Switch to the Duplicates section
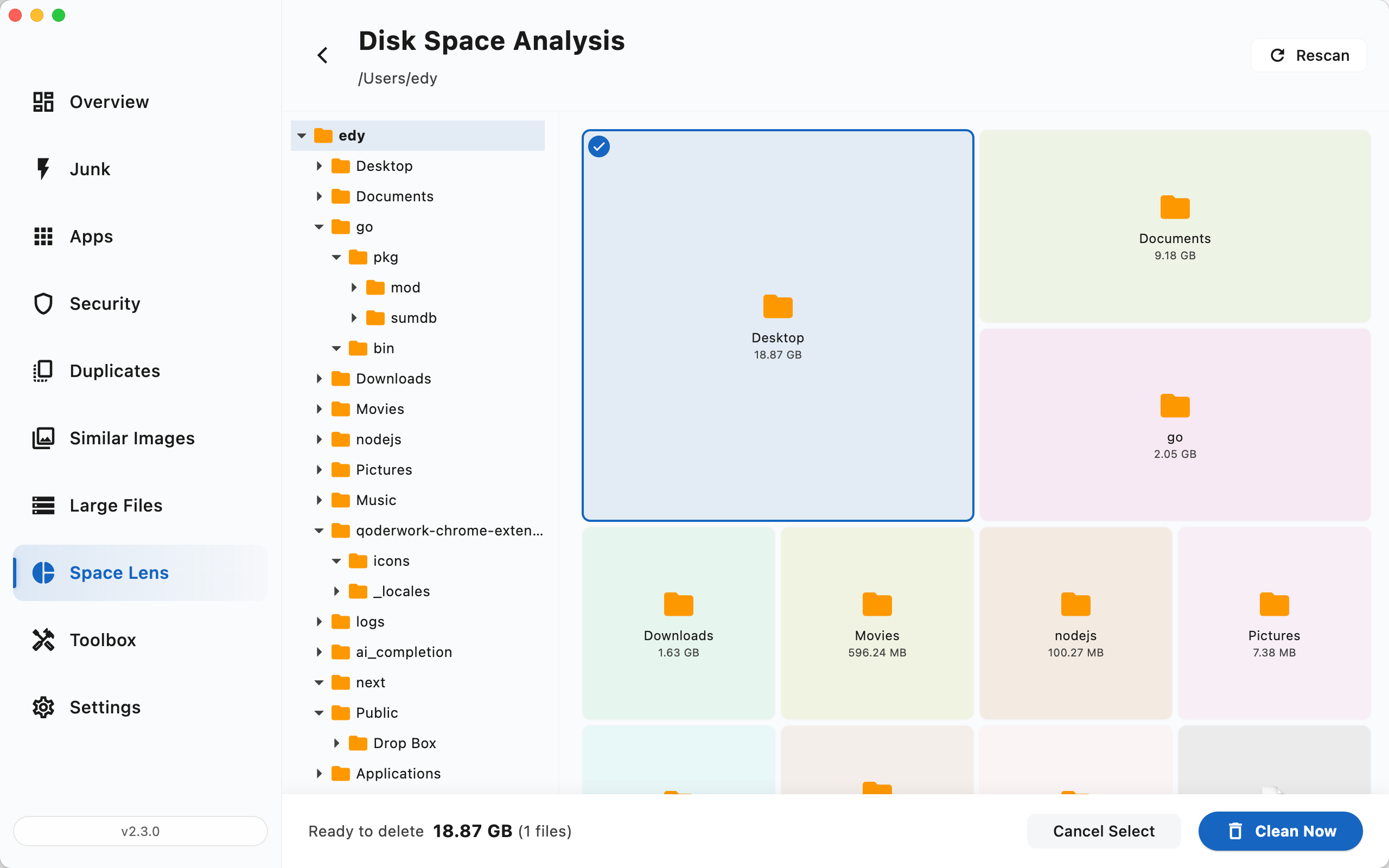The width and height of the screenshot is (1389, 868). click(x=140, y=371)
